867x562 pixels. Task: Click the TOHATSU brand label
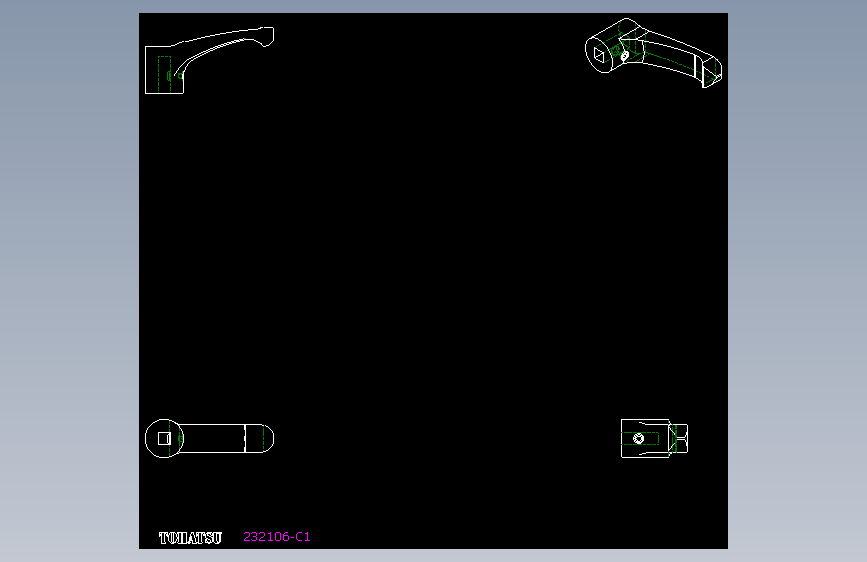[x=190, y=538]
